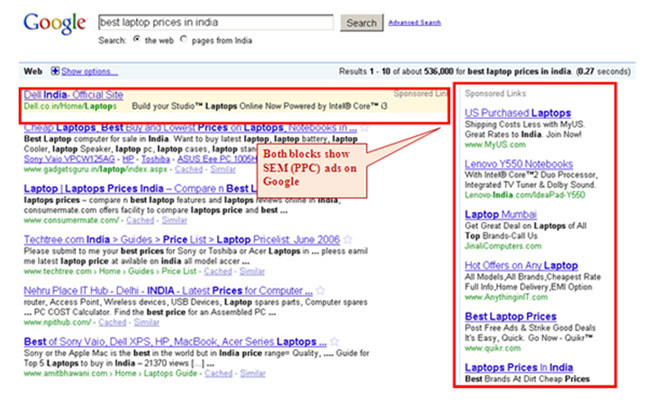
Task: Select the 'pages from India' radio button
Action: click(x=183, y=39)
